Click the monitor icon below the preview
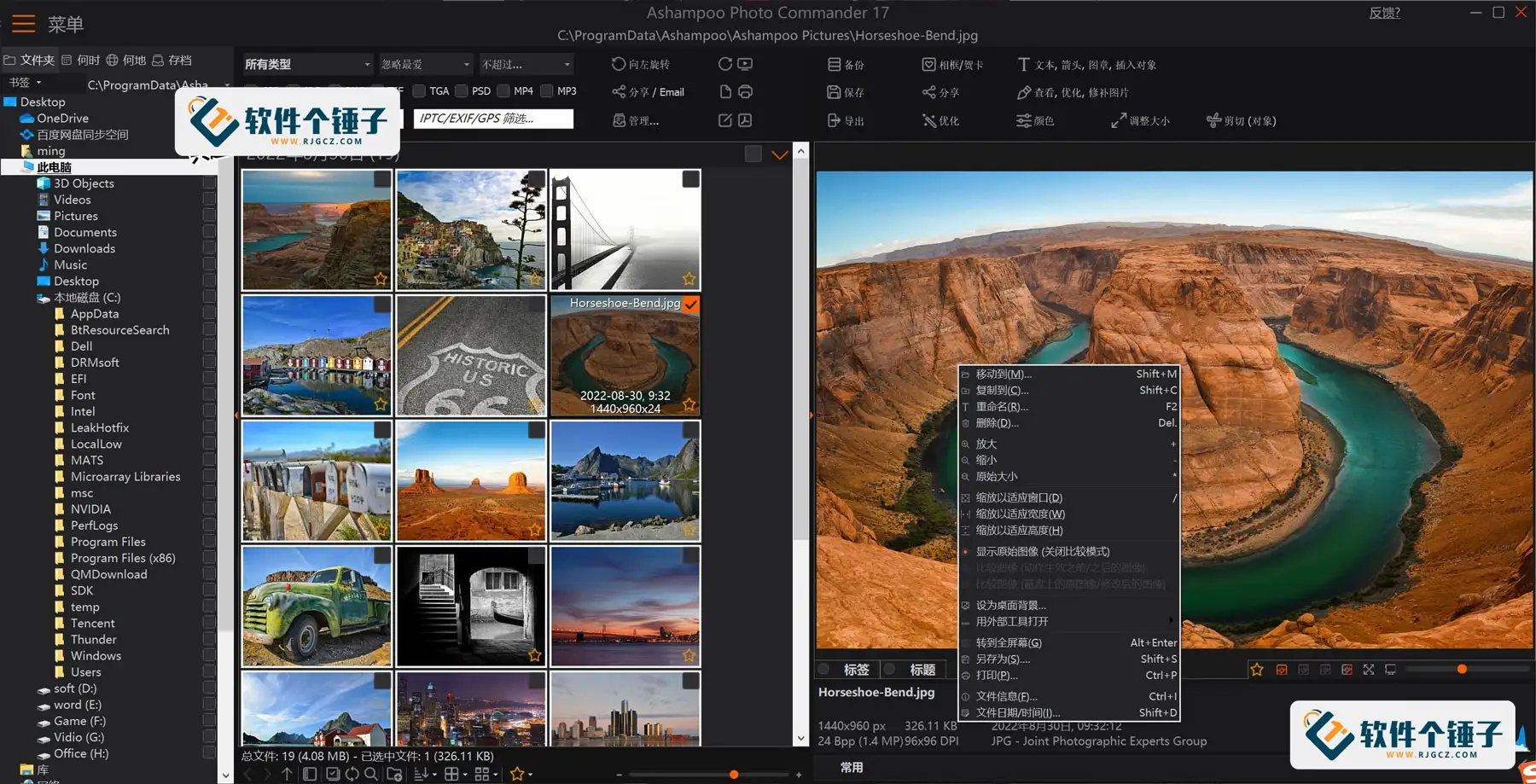The image size is (1536, 784). [x=1390, y=670]
